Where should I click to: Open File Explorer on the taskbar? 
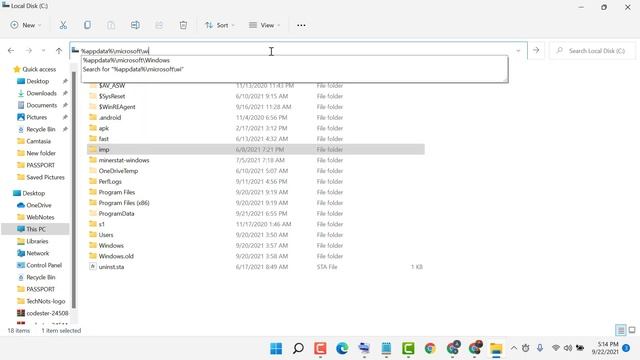tap(496, 349)
